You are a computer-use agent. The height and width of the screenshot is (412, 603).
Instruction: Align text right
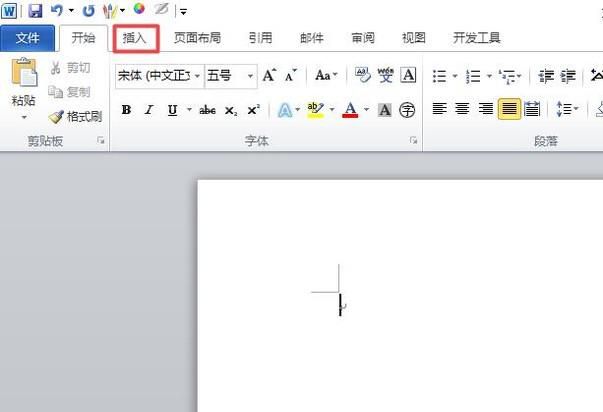[486, 109]
